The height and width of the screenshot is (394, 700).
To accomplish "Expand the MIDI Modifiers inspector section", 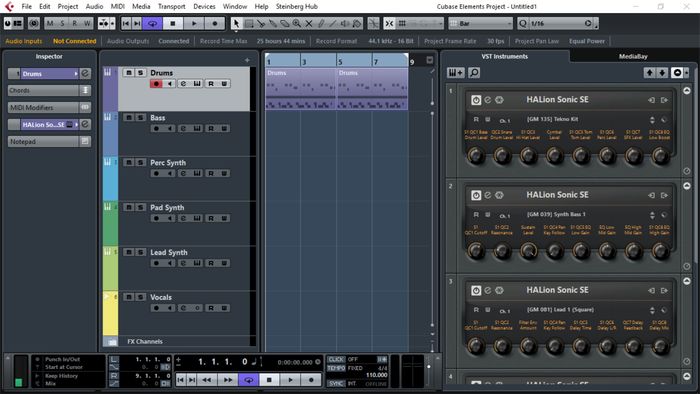I will [49, 108].
